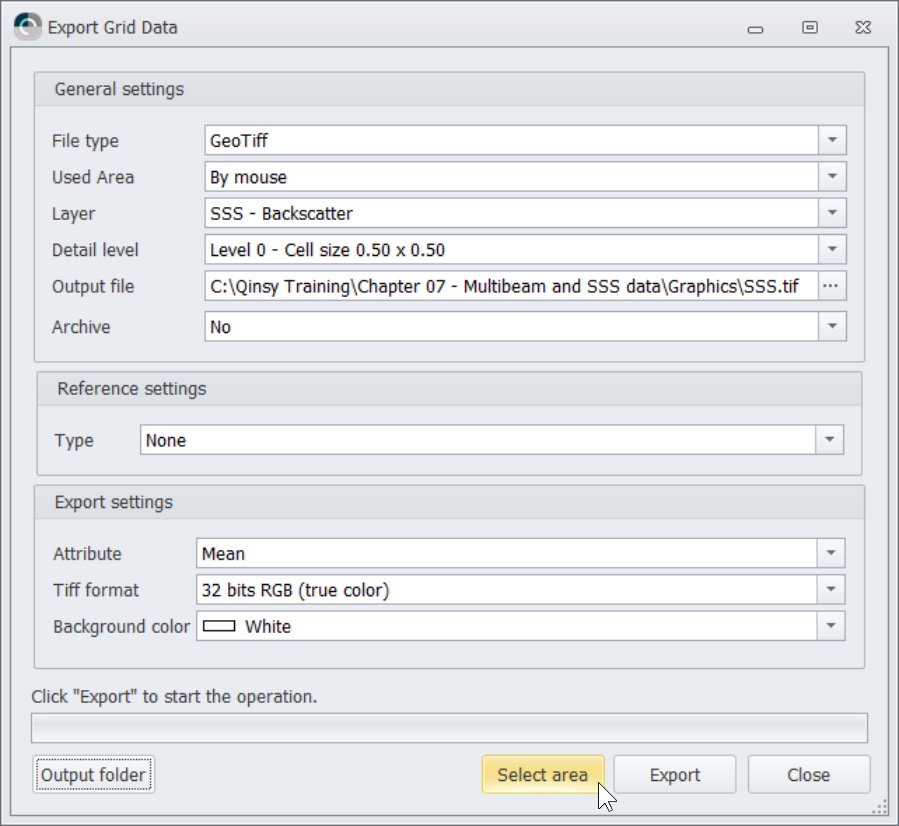Close the dialog using title bar X

click(x=863, y=28)
